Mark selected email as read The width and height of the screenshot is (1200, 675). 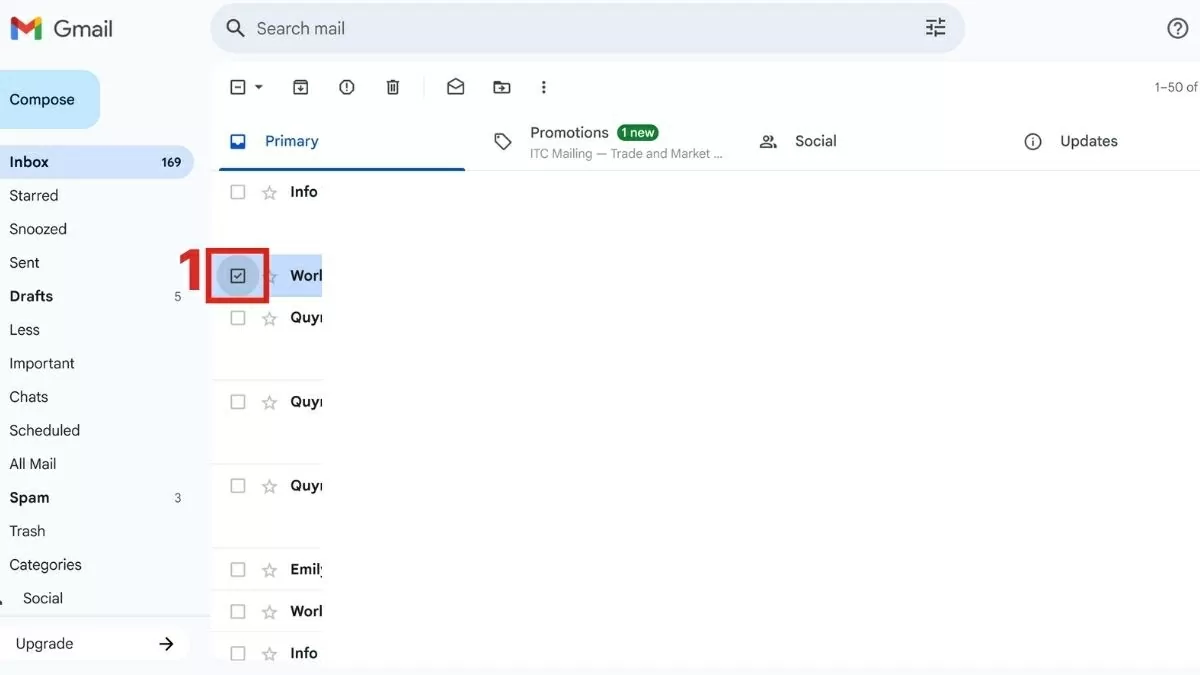(455, 87)
